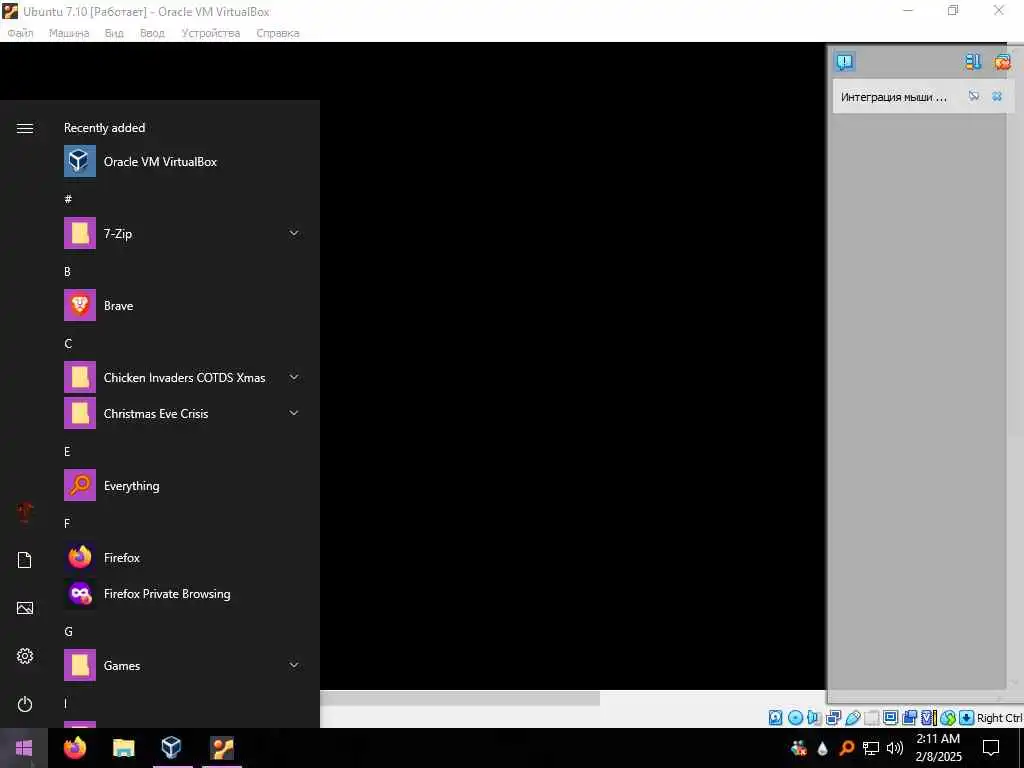Click the shared folders indicator in VM status bar
The image size is (1024, 768).
871,718
